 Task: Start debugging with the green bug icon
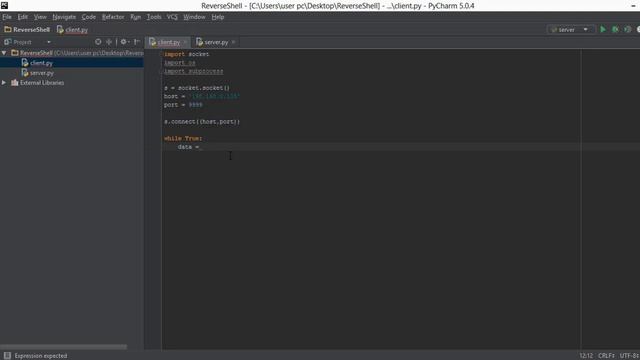tap(615, 29)
